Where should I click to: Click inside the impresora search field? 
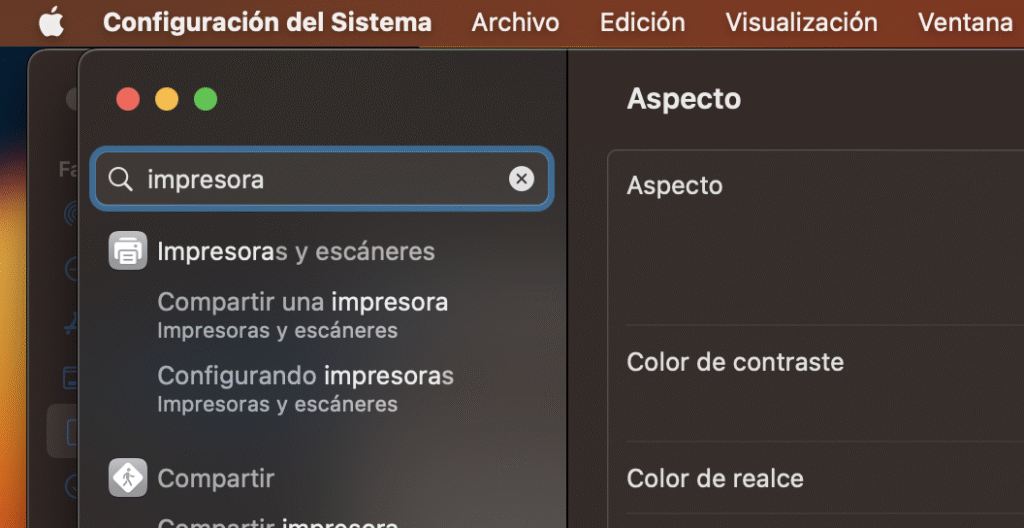pos(320,179)
